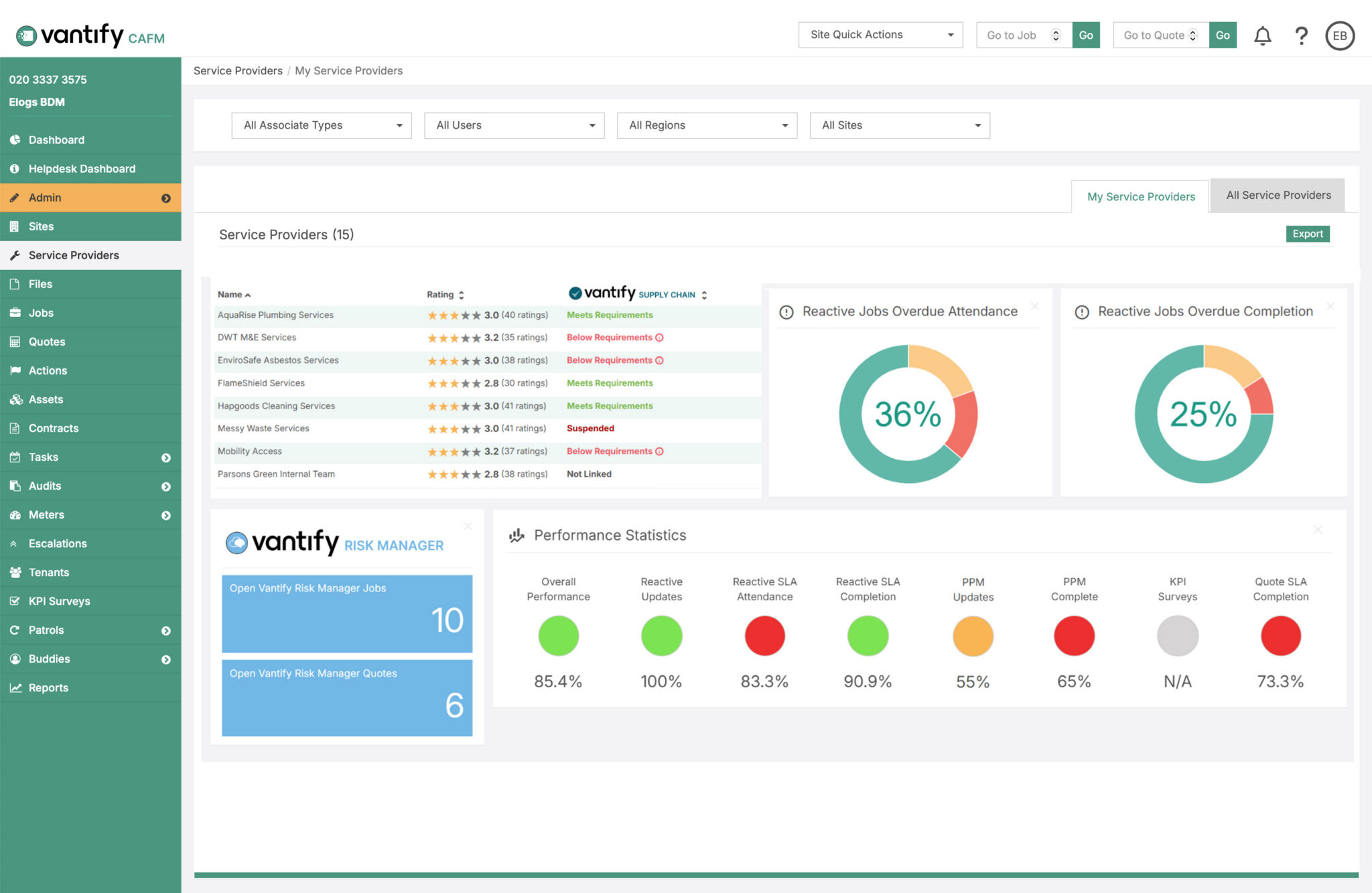Open the All Associate Types dropdown
Viewport: 1372px width, 893px height.
coord(322,125)
